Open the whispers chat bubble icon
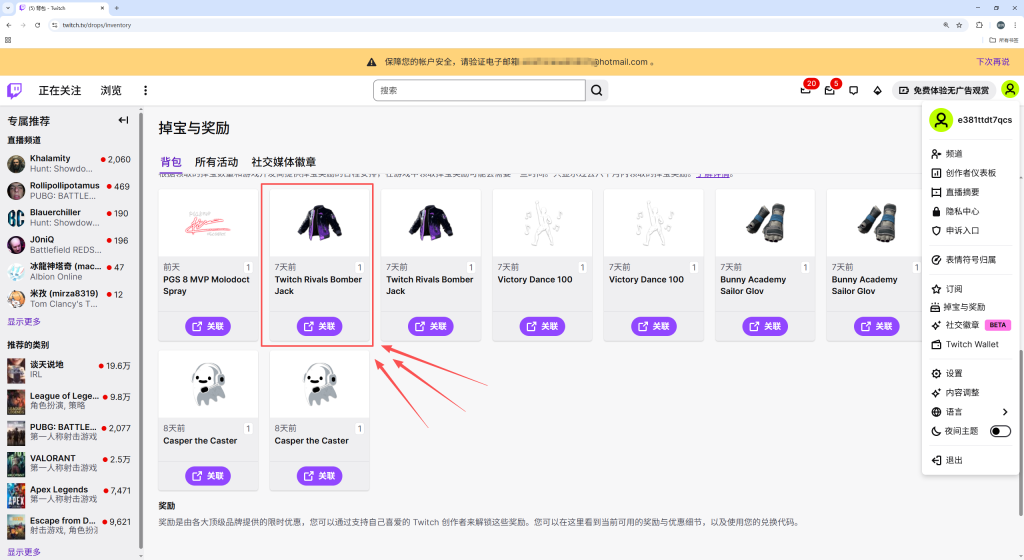 click(x=853, y=91)
